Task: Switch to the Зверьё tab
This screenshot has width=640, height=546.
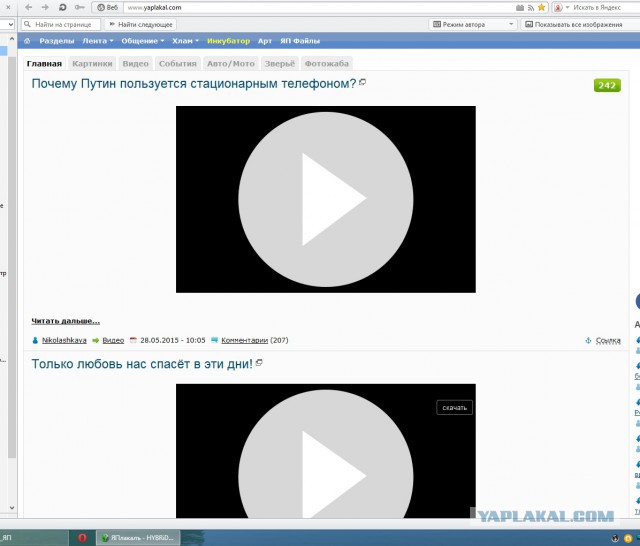Action: click(x=280, y=63)
